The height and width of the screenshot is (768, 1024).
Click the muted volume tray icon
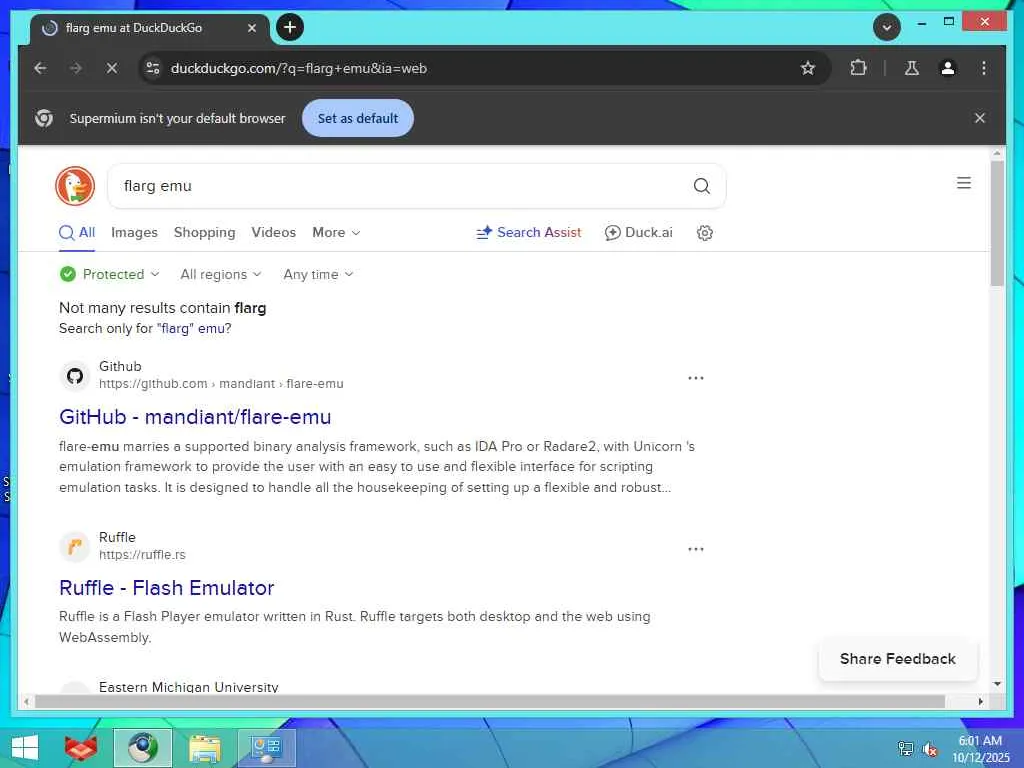pos(929,749)
